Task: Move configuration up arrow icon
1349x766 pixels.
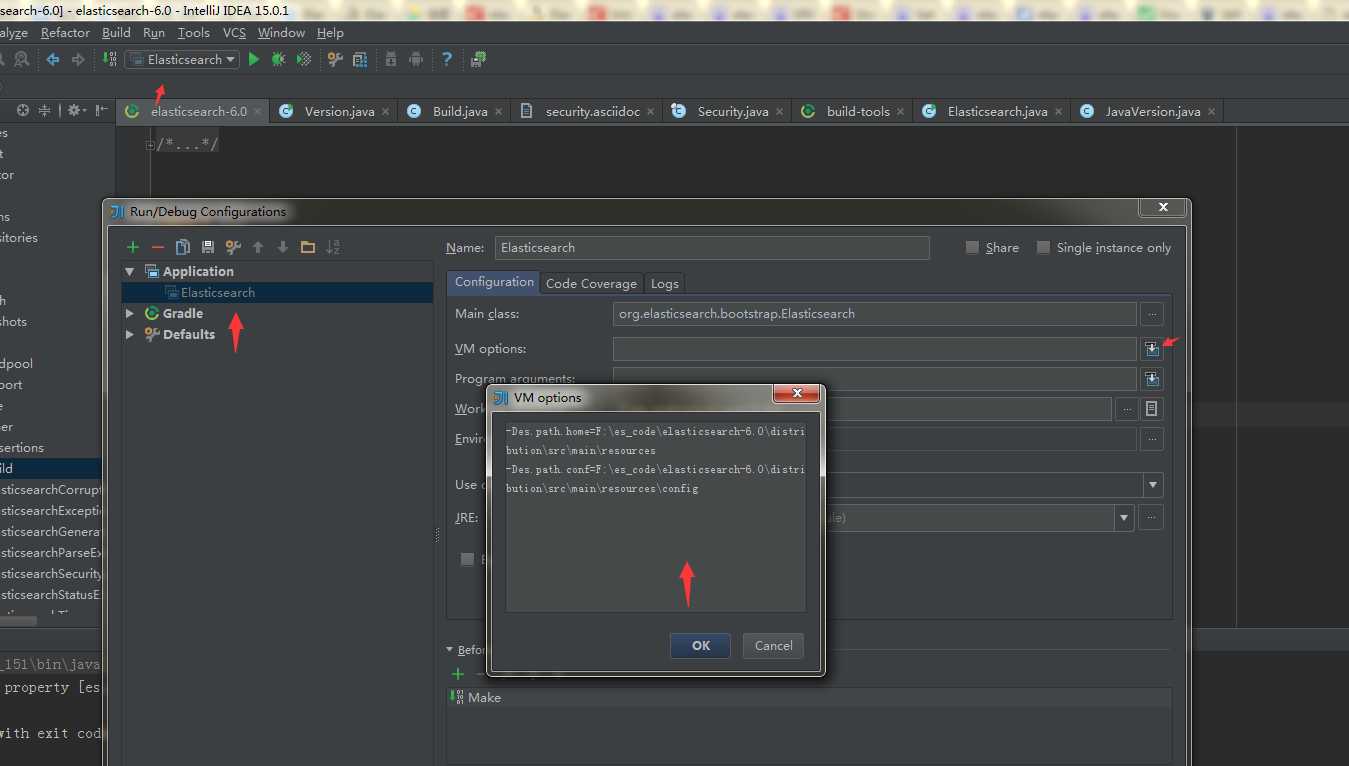Action: [258, 247]
